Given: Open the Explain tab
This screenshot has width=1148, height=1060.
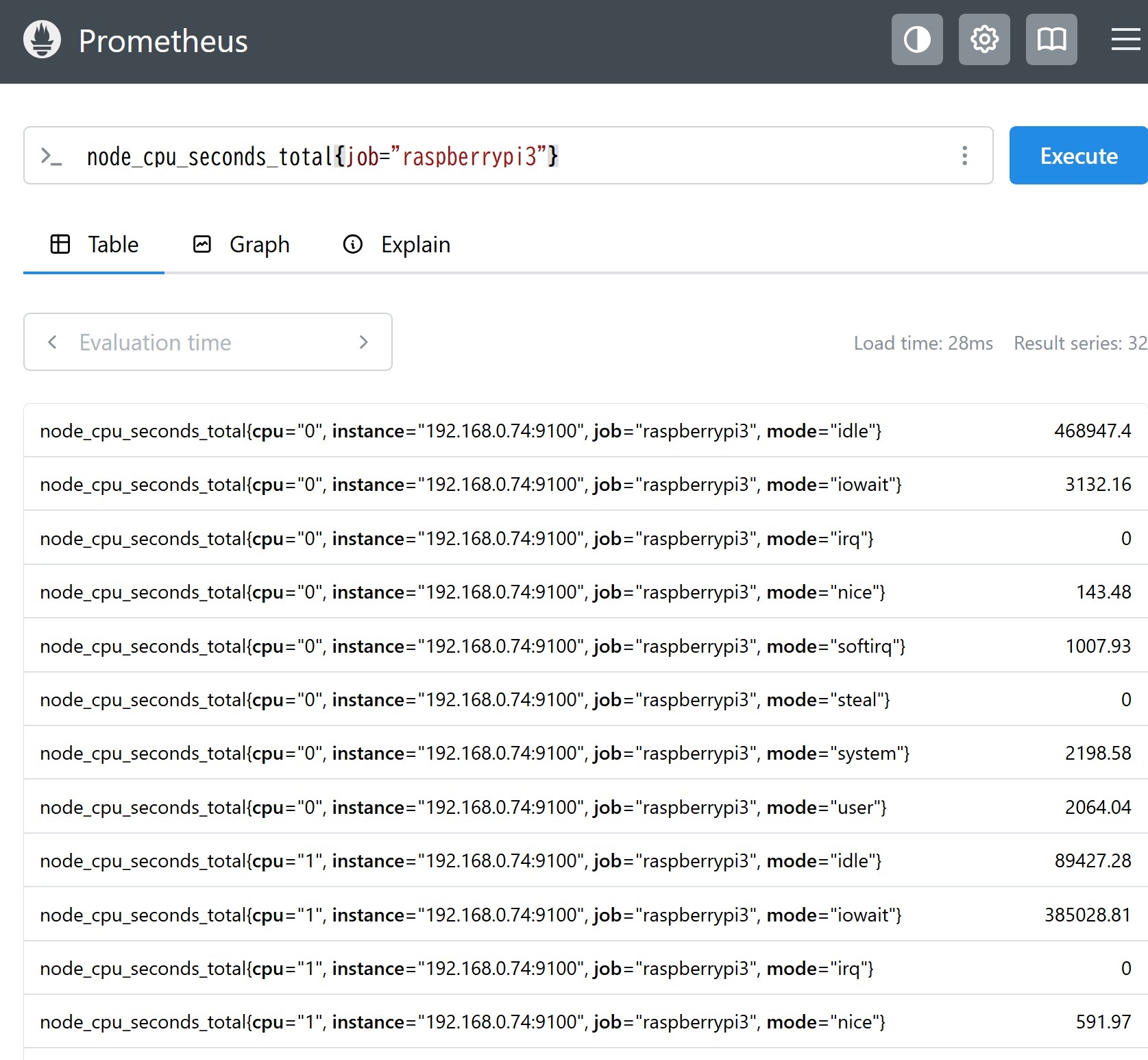Looking at the screenshot, I should point(397,245).
